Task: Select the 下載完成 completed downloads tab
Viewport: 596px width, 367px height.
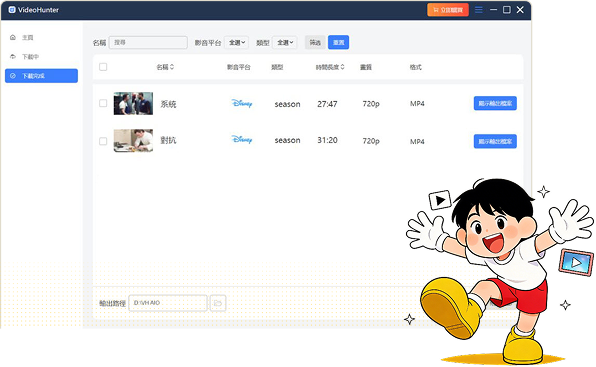Action: pyautogui.click(x=41, y=76)
